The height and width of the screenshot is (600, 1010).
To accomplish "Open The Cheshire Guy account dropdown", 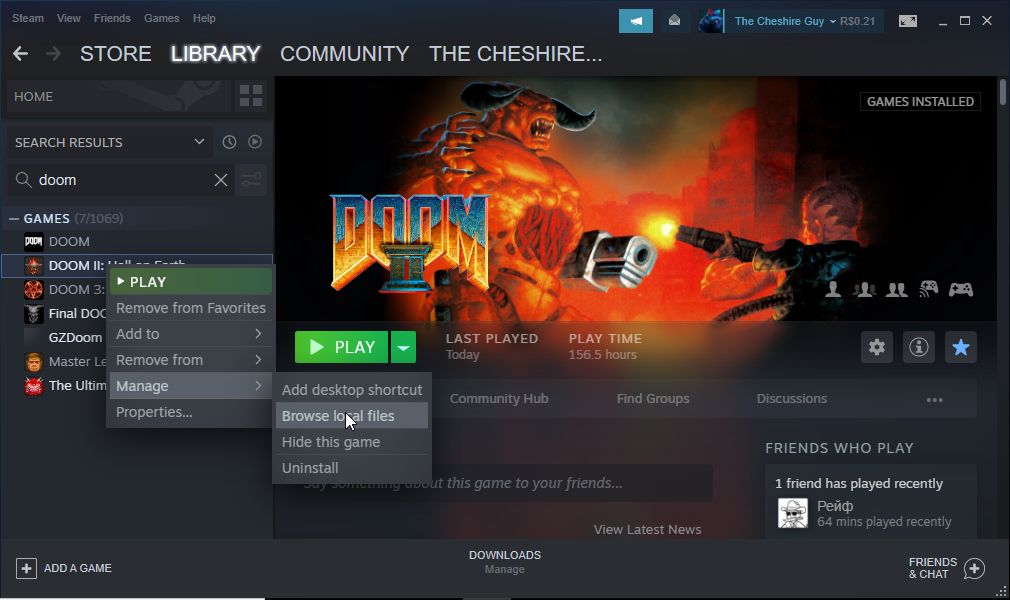I will click(785, 21).
